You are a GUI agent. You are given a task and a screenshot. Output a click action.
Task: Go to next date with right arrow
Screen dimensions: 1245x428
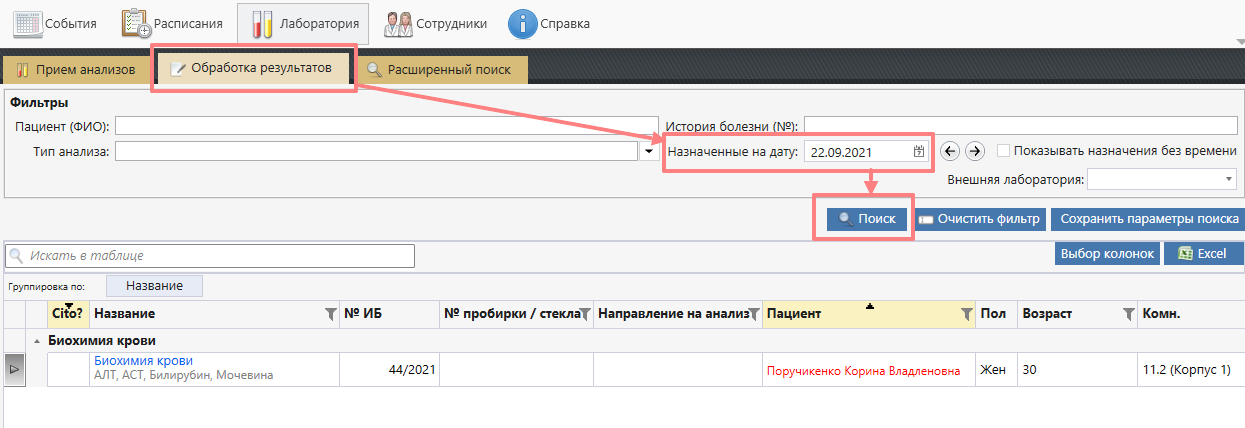click(x=975, y=151)
